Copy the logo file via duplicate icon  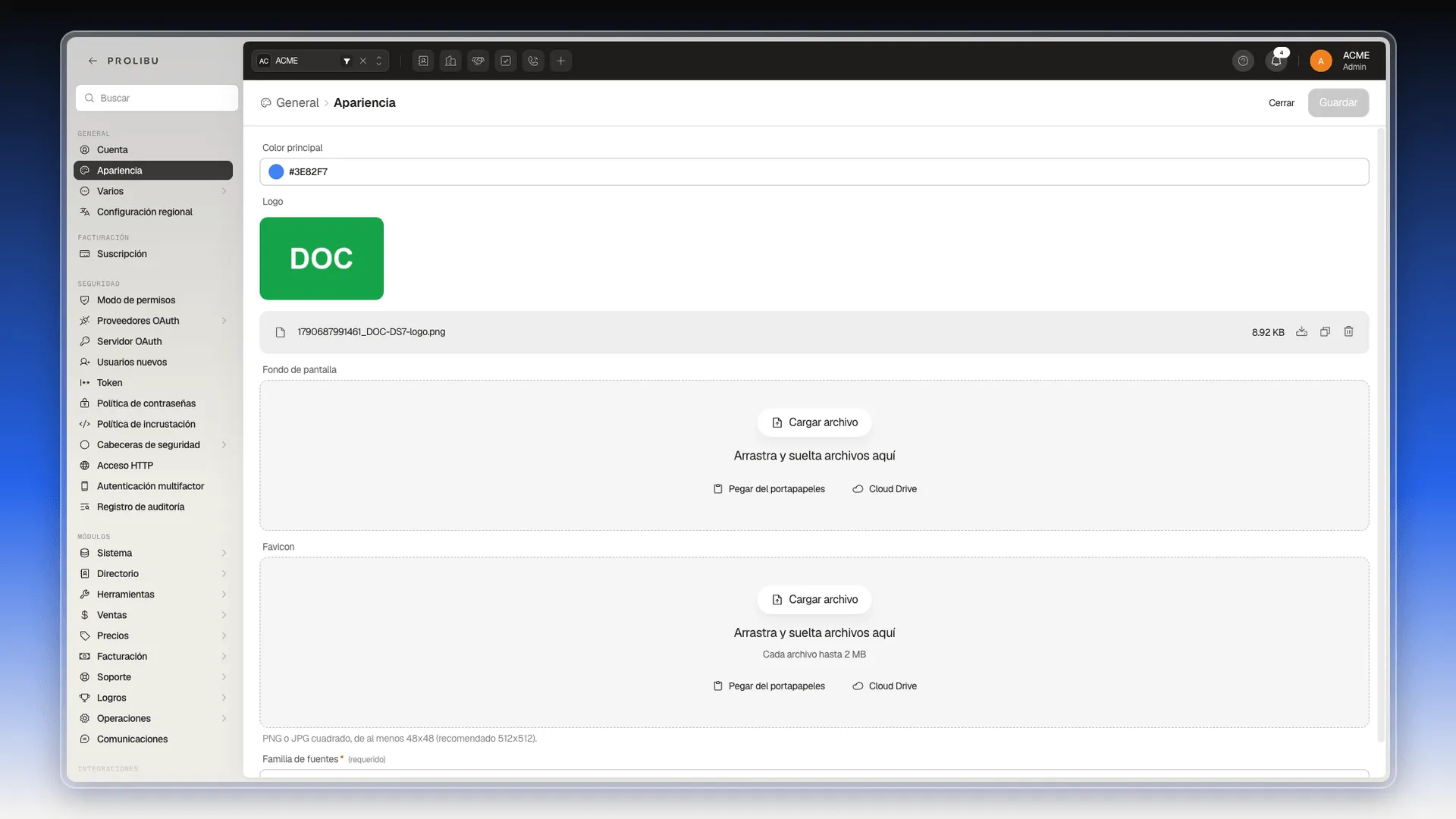[1325, 331]
